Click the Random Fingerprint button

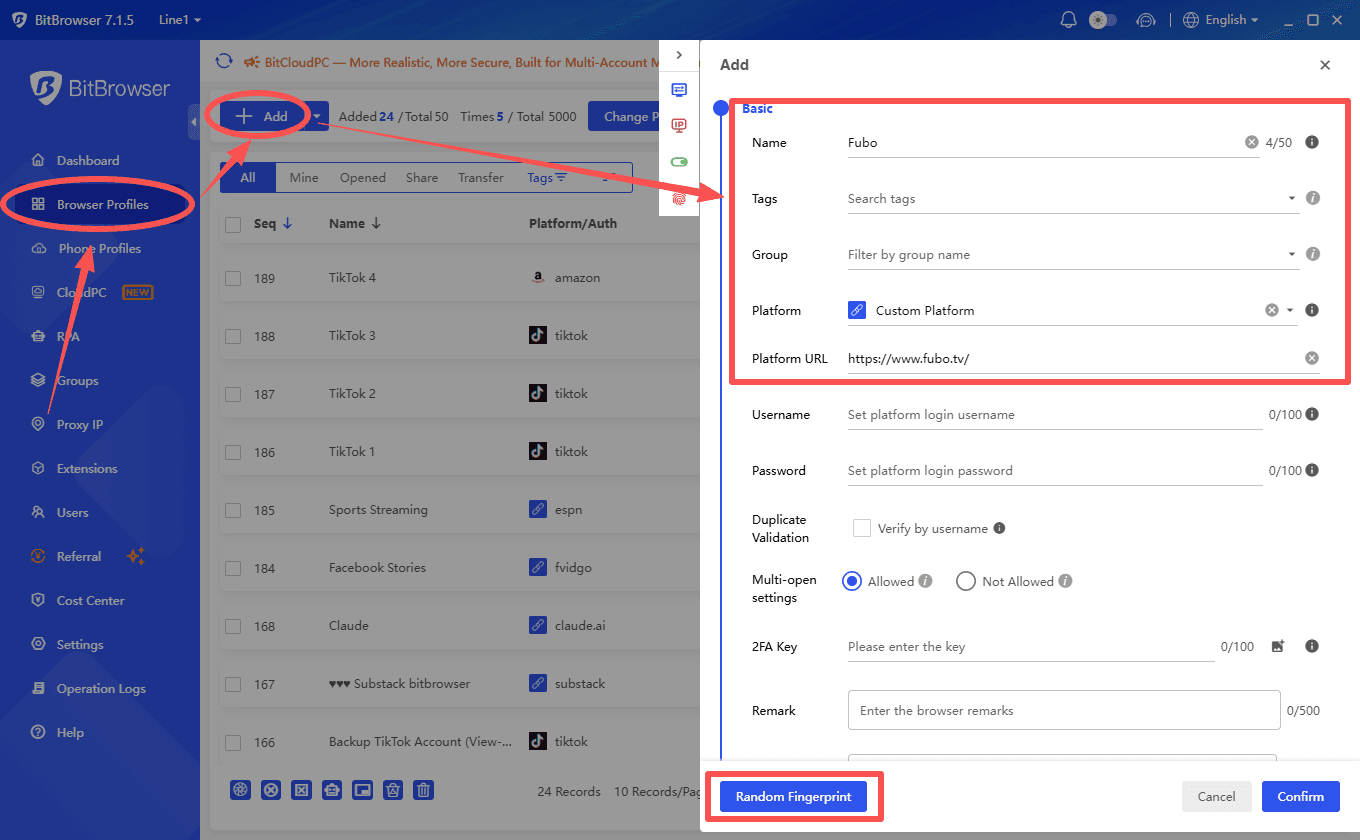pyautogui.click(x=795, y=797)
